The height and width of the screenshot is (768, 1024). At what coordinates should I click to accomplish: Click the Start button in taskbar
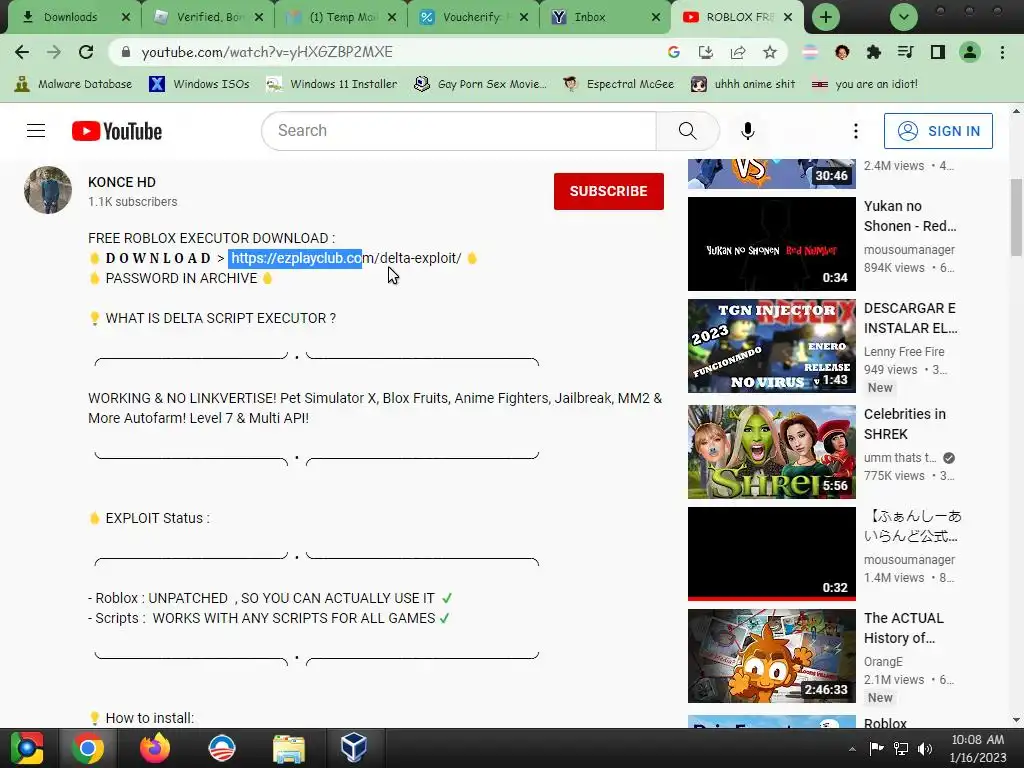pyautogui.click(x=27, y=748)
